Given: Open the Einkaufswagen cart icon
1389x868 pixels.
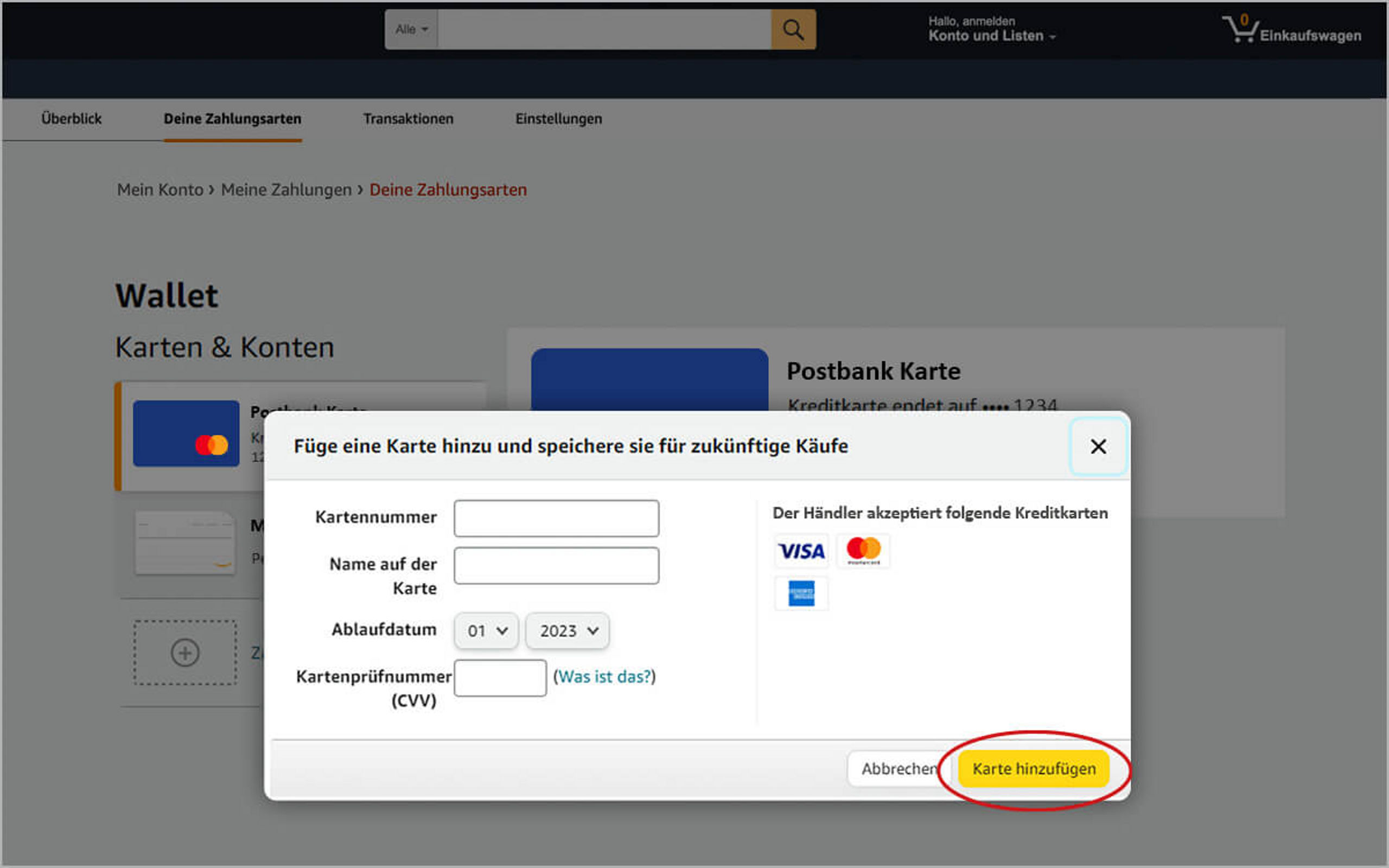Looking at the screenshot, I should pyautogui.click(x=1240, y=29).
